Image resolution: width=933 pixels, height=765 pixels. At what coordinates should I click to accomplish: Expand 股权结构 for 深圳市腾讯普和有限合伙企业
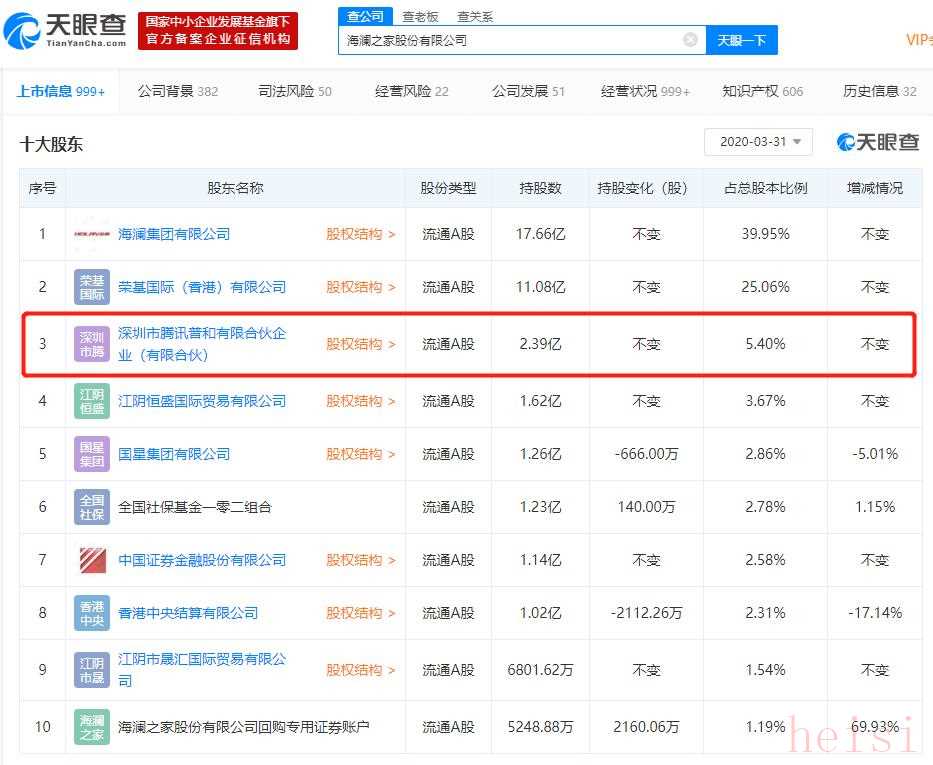click(x=361, y=344)
